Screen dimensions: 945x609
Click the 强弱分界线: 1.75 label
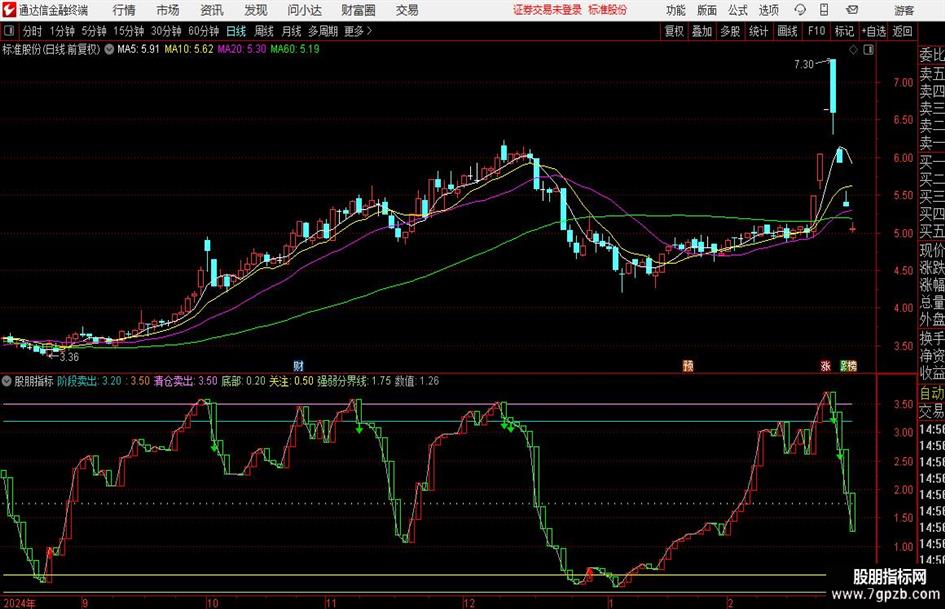pyautogui.click(x=354, y=381)
